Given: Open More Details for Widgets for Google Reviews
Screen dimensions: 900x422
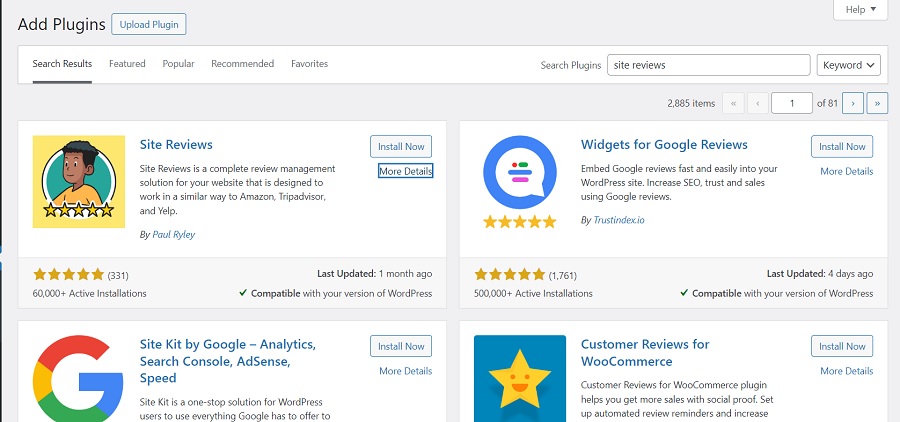Looking at the screenshot, I should pos(847,171).
